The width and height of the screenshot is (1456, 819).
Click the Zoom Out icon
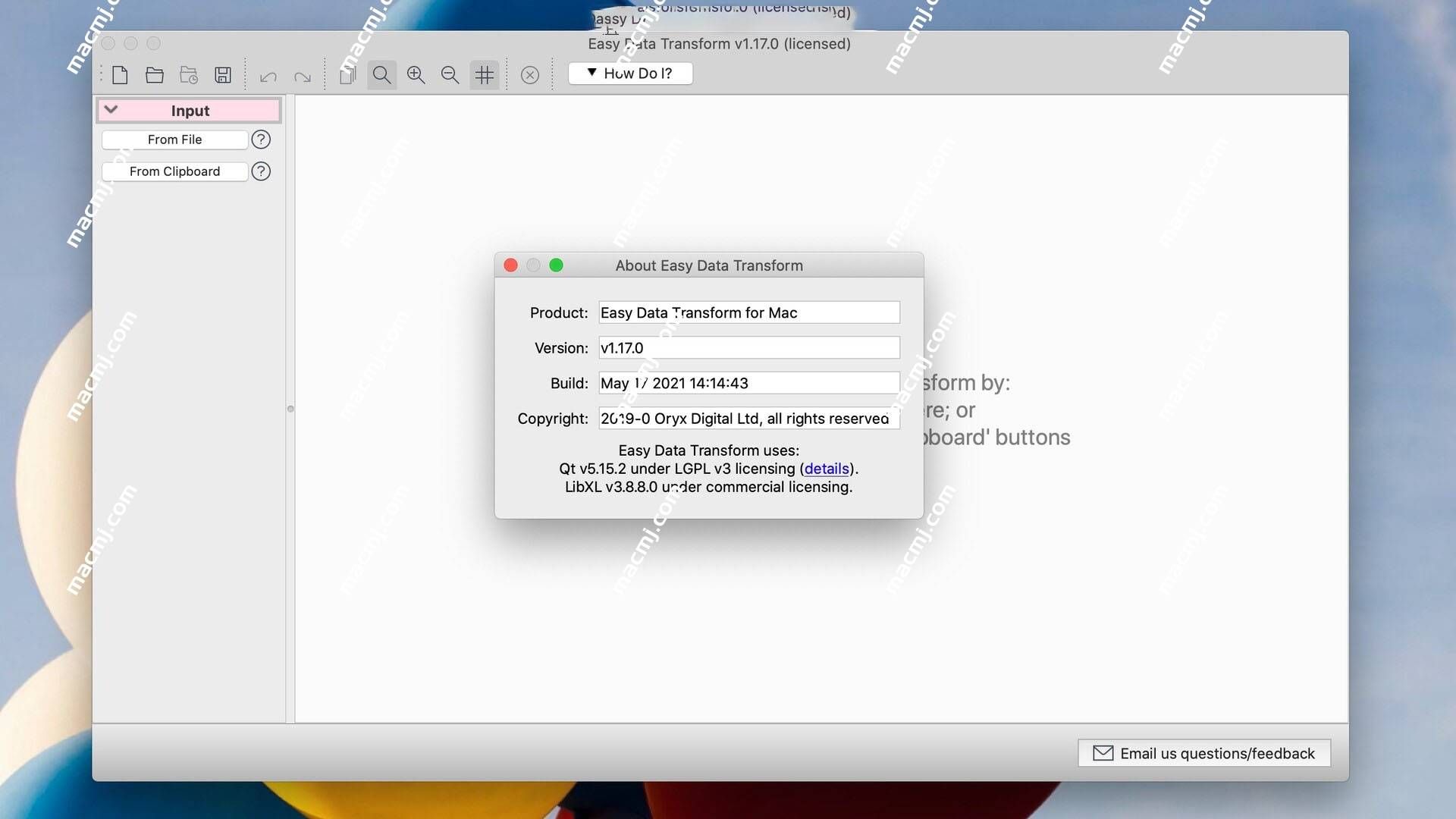pos(449,74)
